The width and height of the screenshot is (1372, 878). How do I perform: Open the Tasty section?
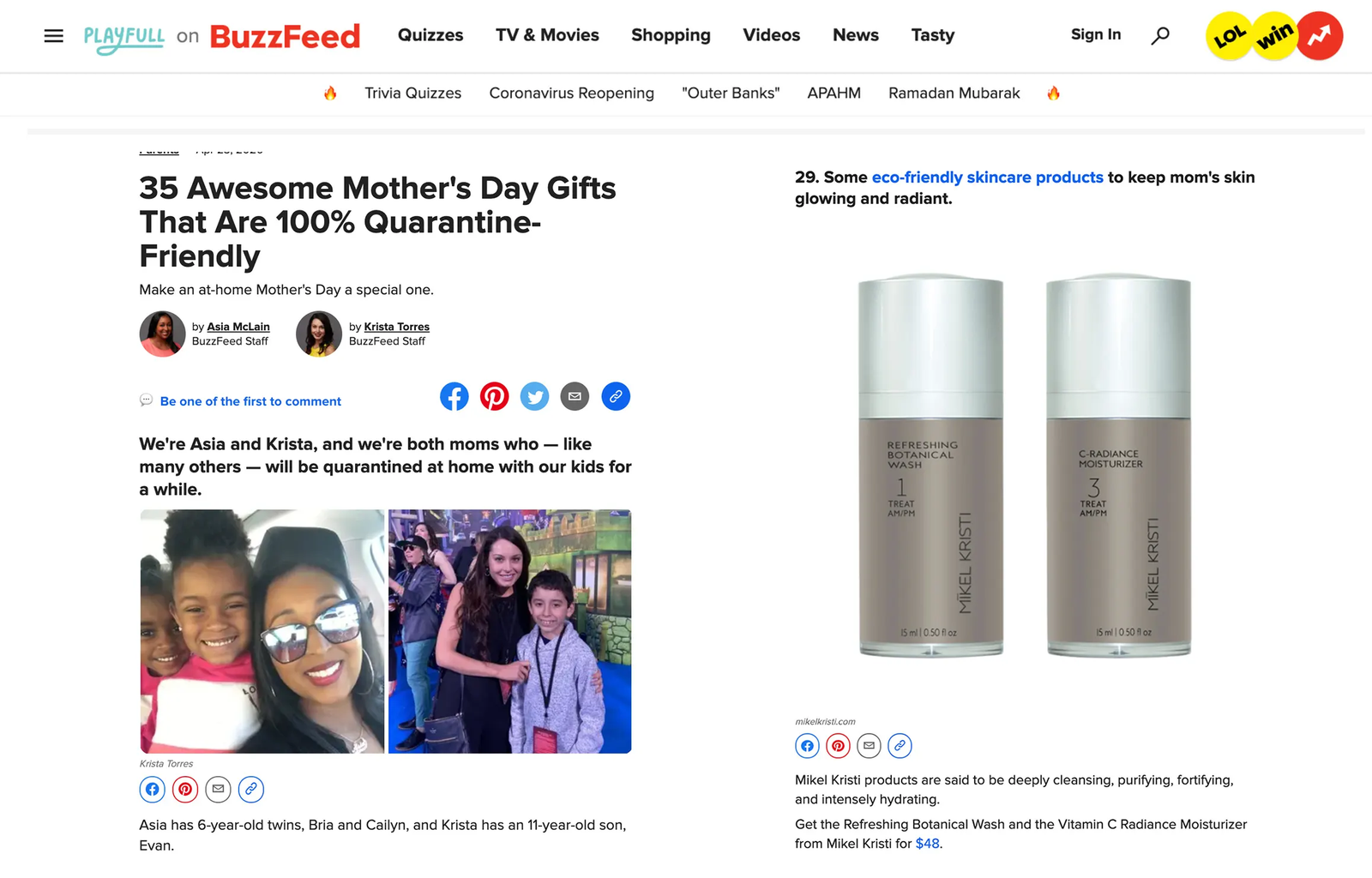(x=932, y=35)
